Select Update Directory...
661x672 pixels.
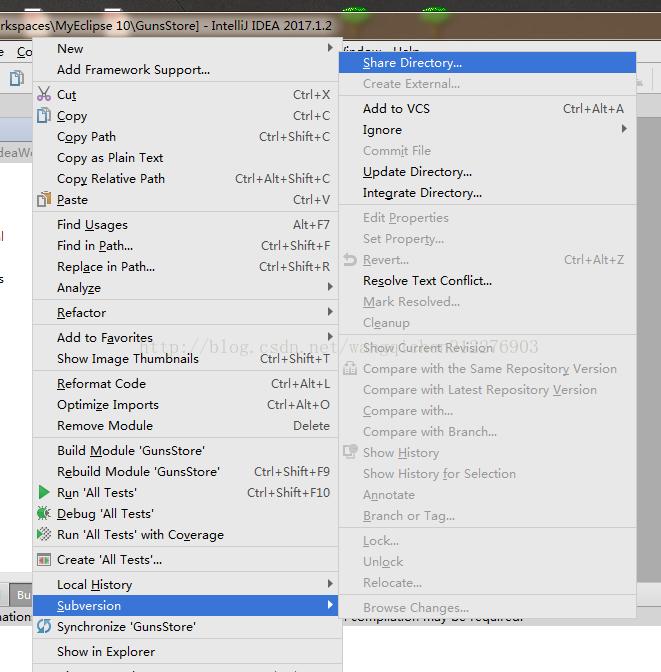487,171
